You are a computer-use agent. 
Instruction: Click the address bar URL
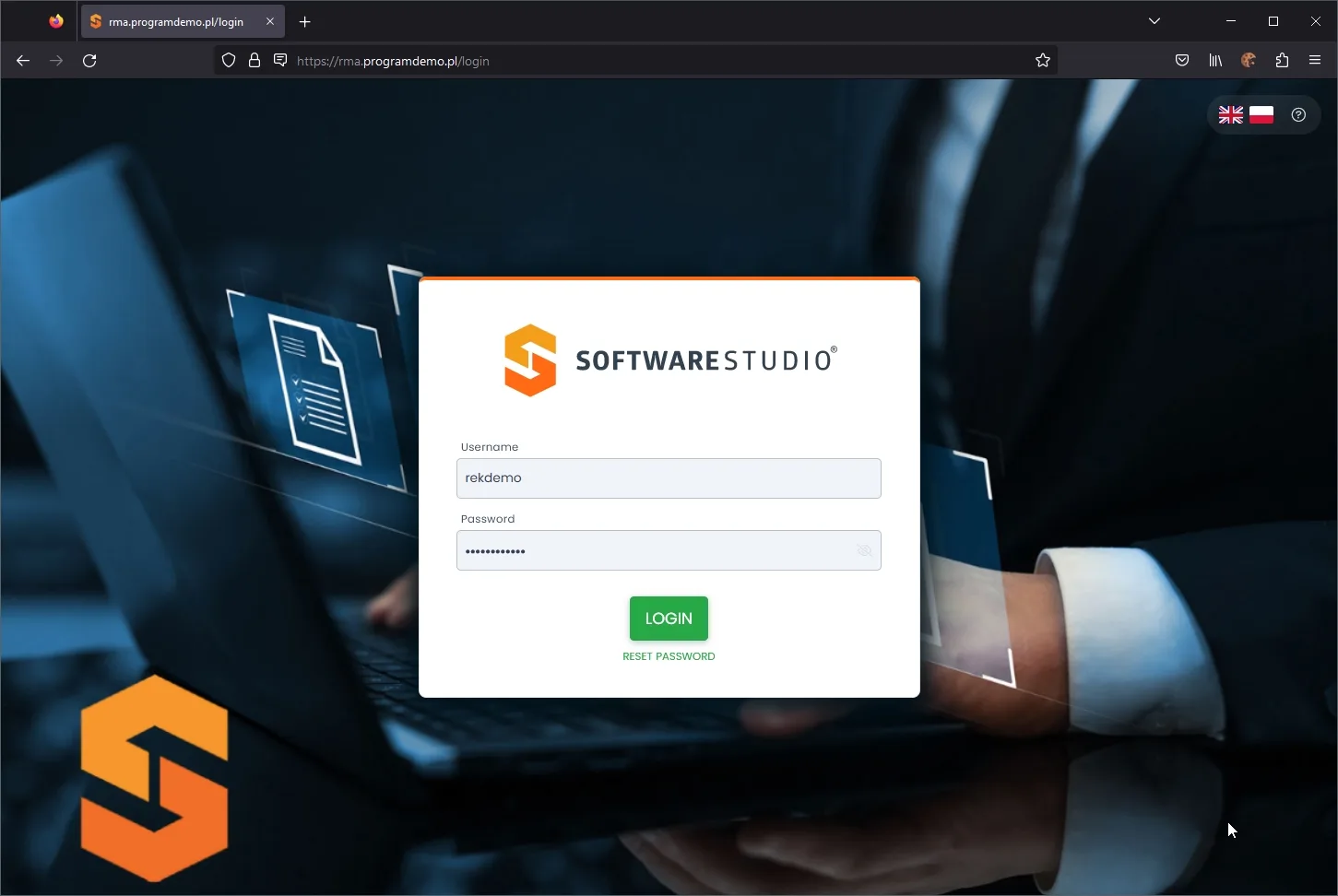coord(393,61)
